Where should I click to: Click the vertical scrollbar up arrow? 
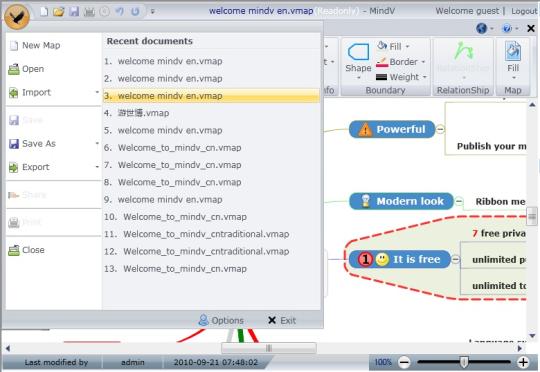532,105
